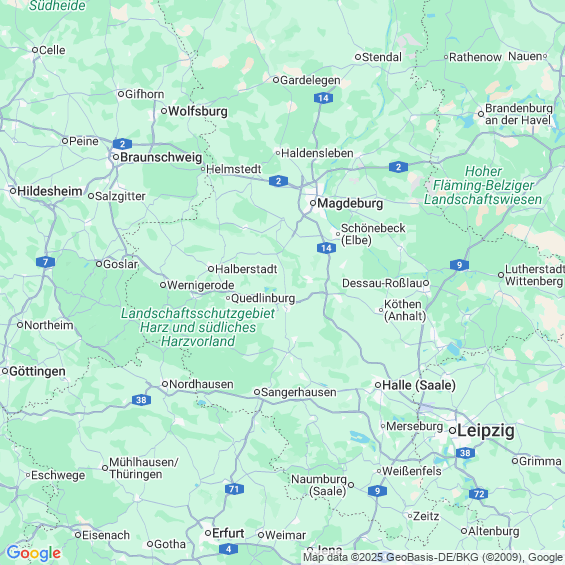Click the A14 shield beside Schönebeck
The image size is (565, 565).
tap(326, 248)
